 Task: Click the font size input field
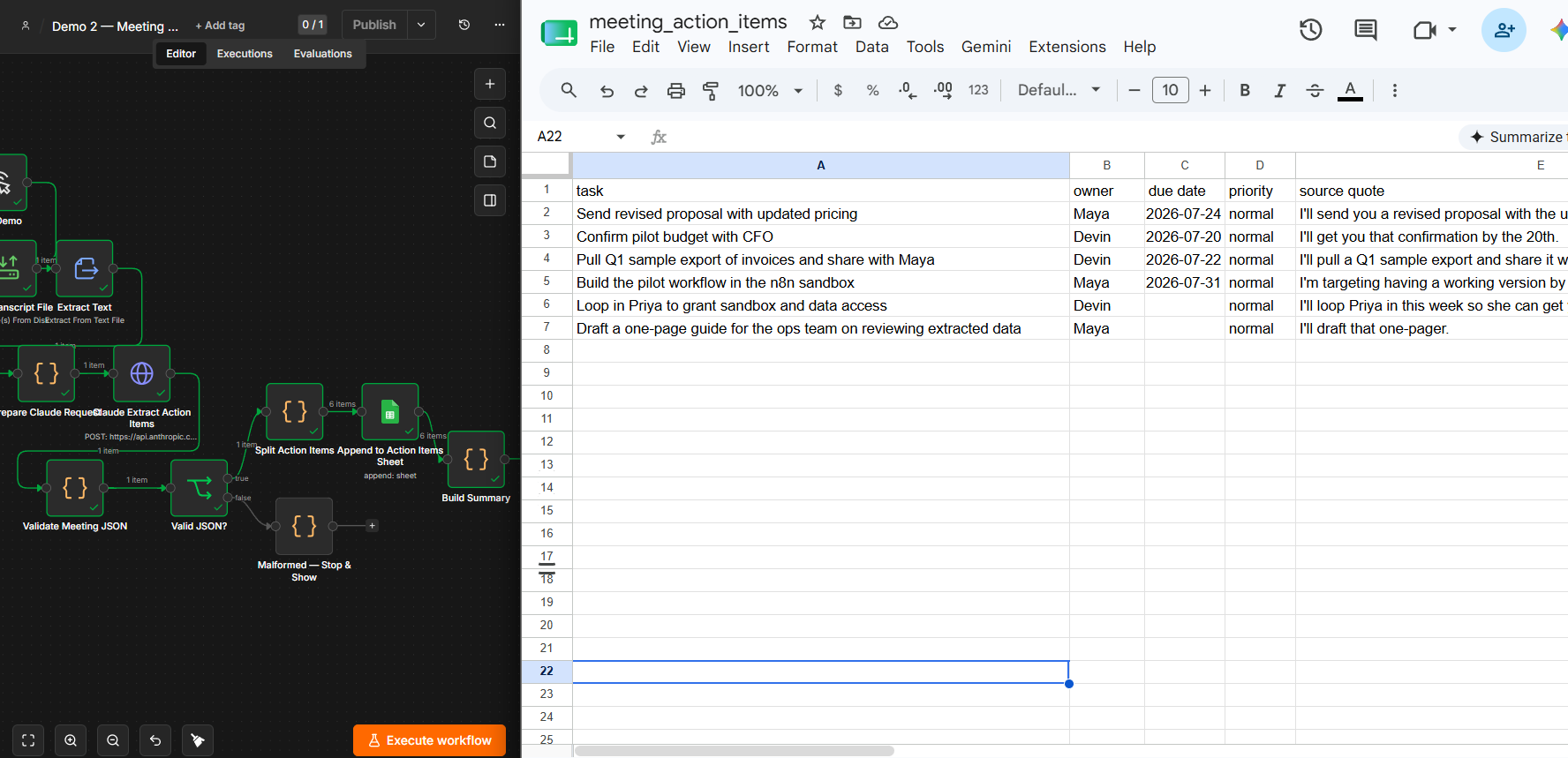1170,90
